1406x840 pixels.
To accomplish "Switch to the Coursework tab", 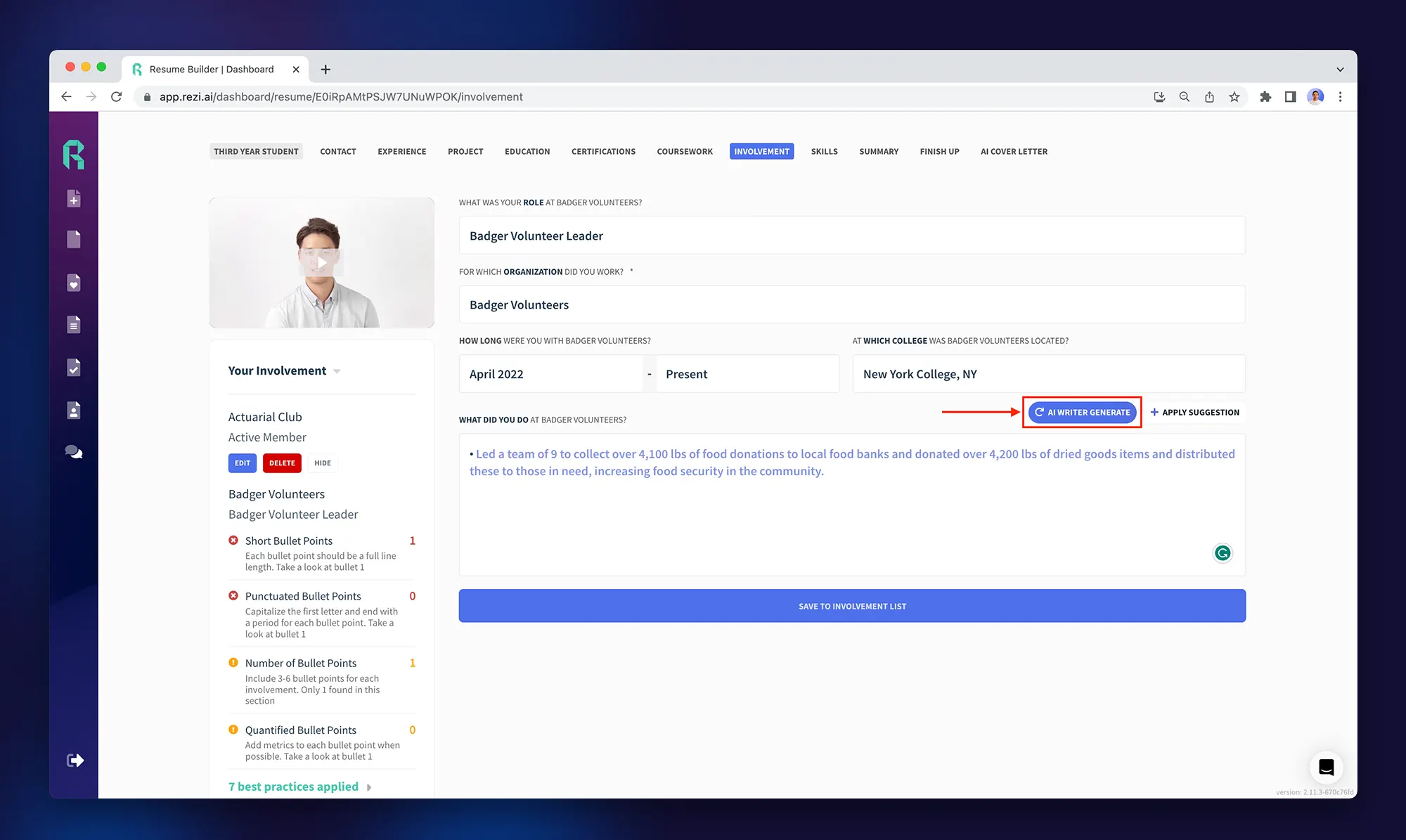I will (685, 151).
